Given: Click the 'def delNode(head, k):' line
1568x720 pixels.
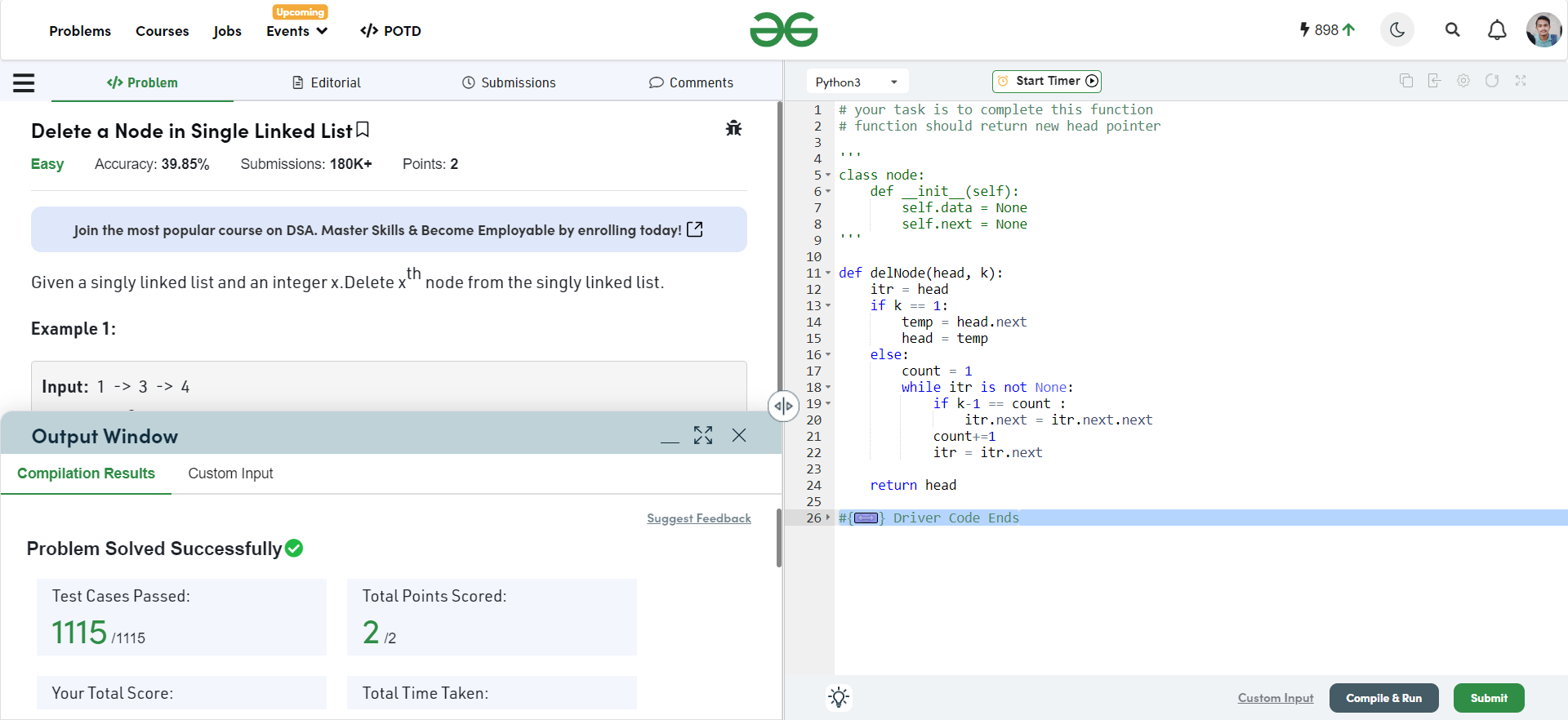Looking at the screenshot, I should [920, 273].
